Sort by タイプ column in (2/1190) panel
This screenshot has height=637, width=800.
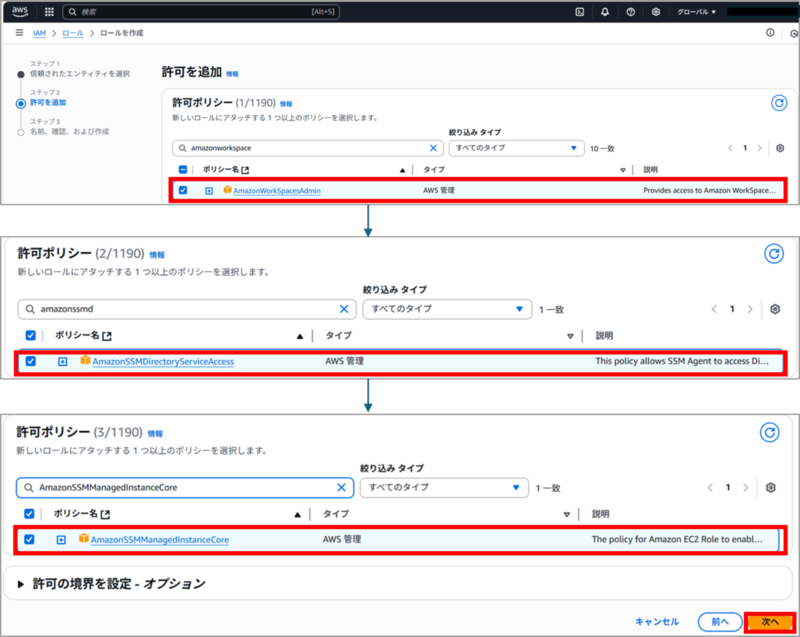[x=570, y=336]
